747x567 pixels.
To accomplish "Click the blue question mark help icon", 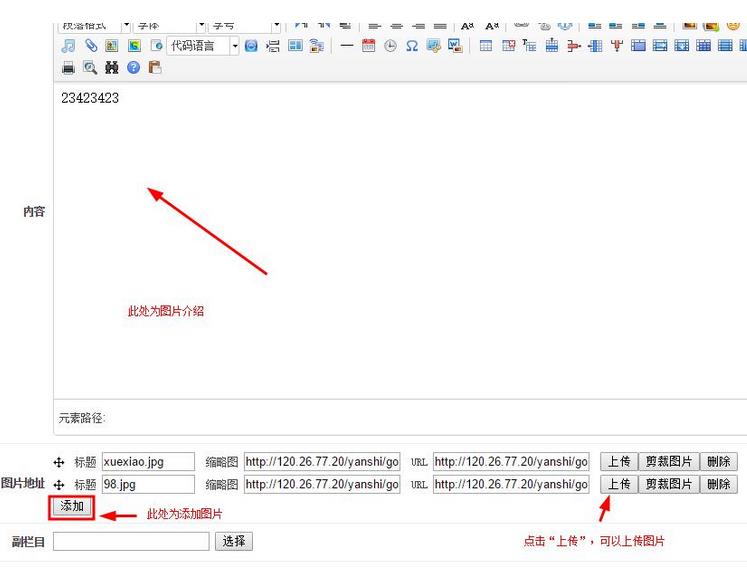I will coord(133,68).
